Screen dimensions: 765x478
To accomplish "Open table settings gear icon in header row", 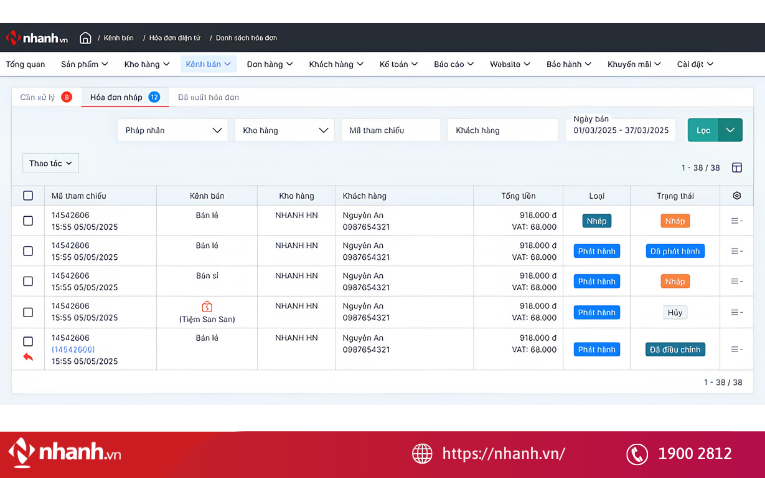I will pyautogui.click(x=737, y=196).
